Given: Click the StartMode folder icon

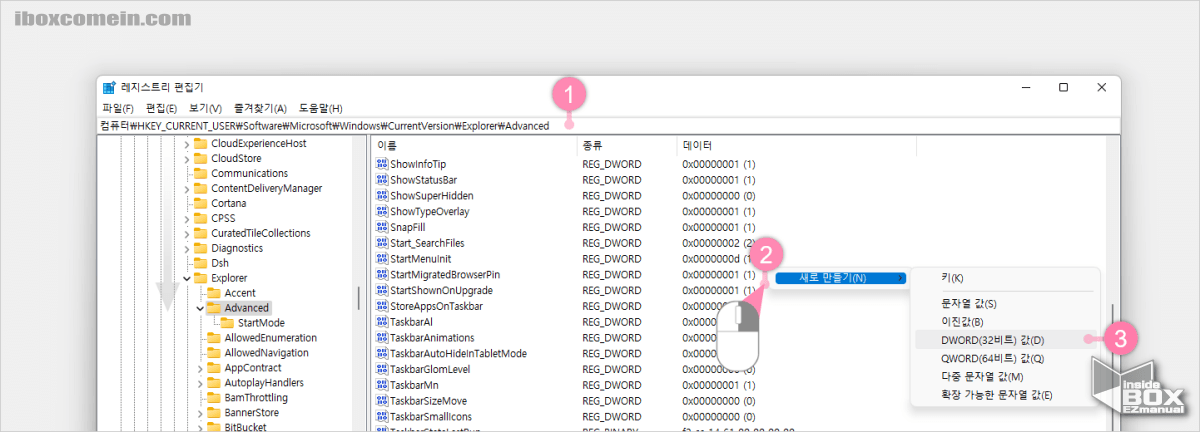Looking at the screenshot, I should tap(227, 323).
